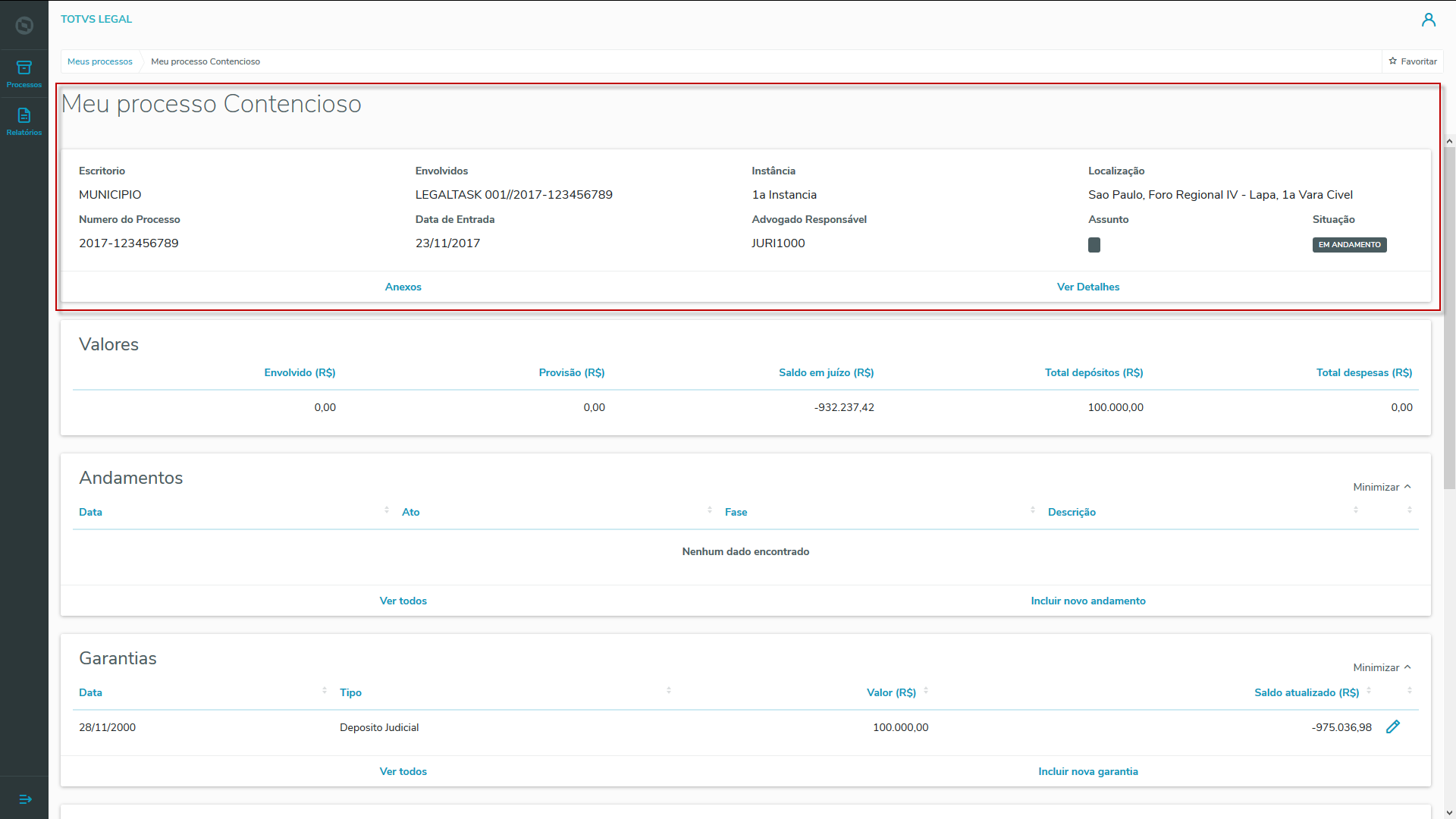Open the user profile icon
Viewport: 1456px width, 819px height.
pos(1428,20)
